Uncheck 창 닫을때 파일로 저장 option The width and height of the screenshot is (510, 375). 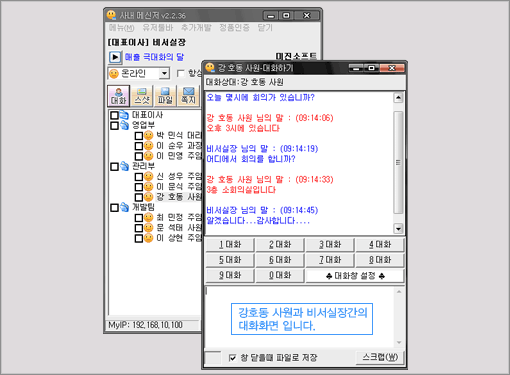(232, 358)
